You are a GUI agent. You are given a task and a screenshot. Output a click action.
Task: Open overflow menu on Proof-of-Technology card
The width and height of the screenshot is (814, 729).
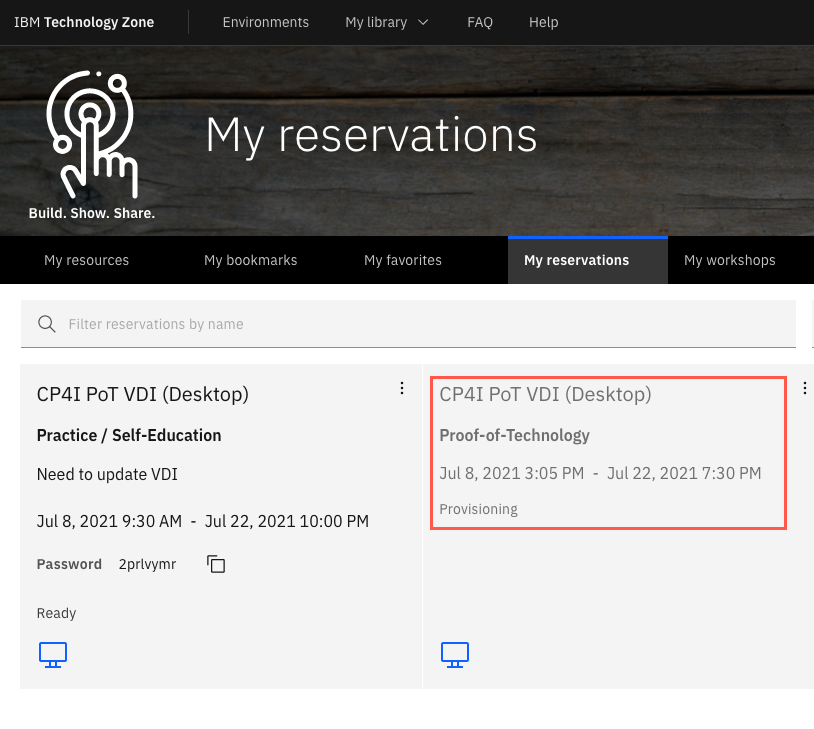pyautogui.click(x=805, y=388)
